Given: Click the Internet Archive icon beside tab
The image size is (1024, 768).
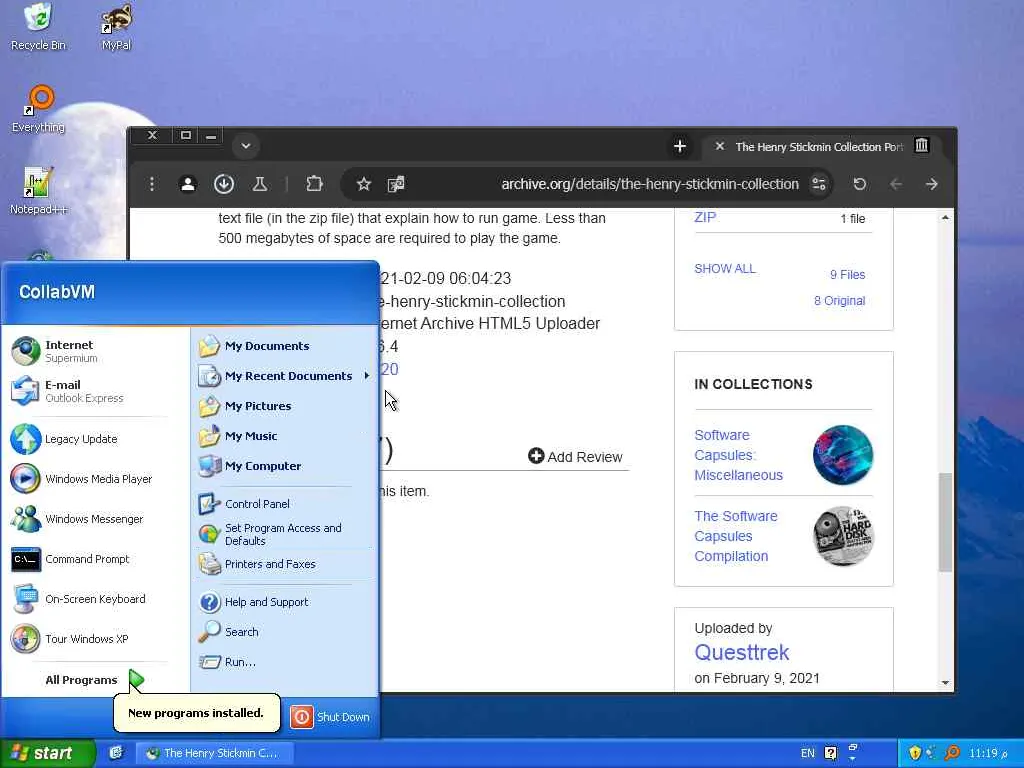Looking at the screenshot, I should tap(921, 145).
